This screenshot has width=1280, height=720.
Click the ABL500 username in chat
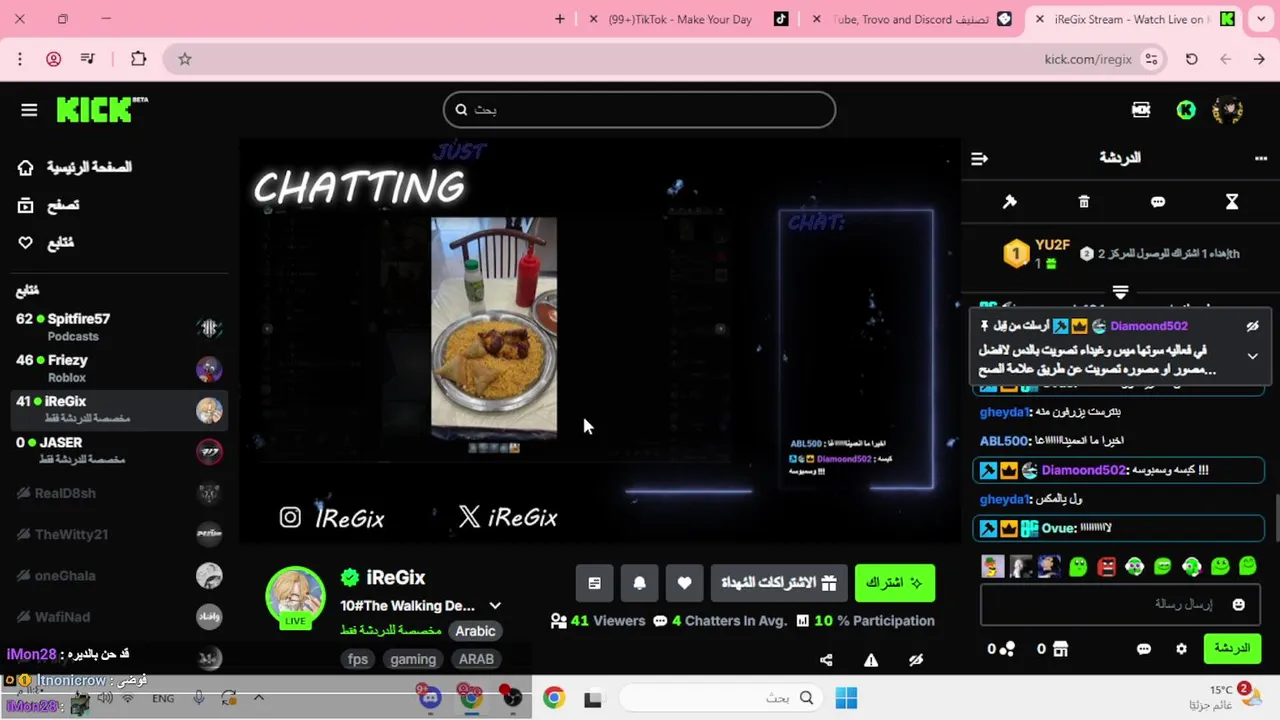coord(1004,441)
